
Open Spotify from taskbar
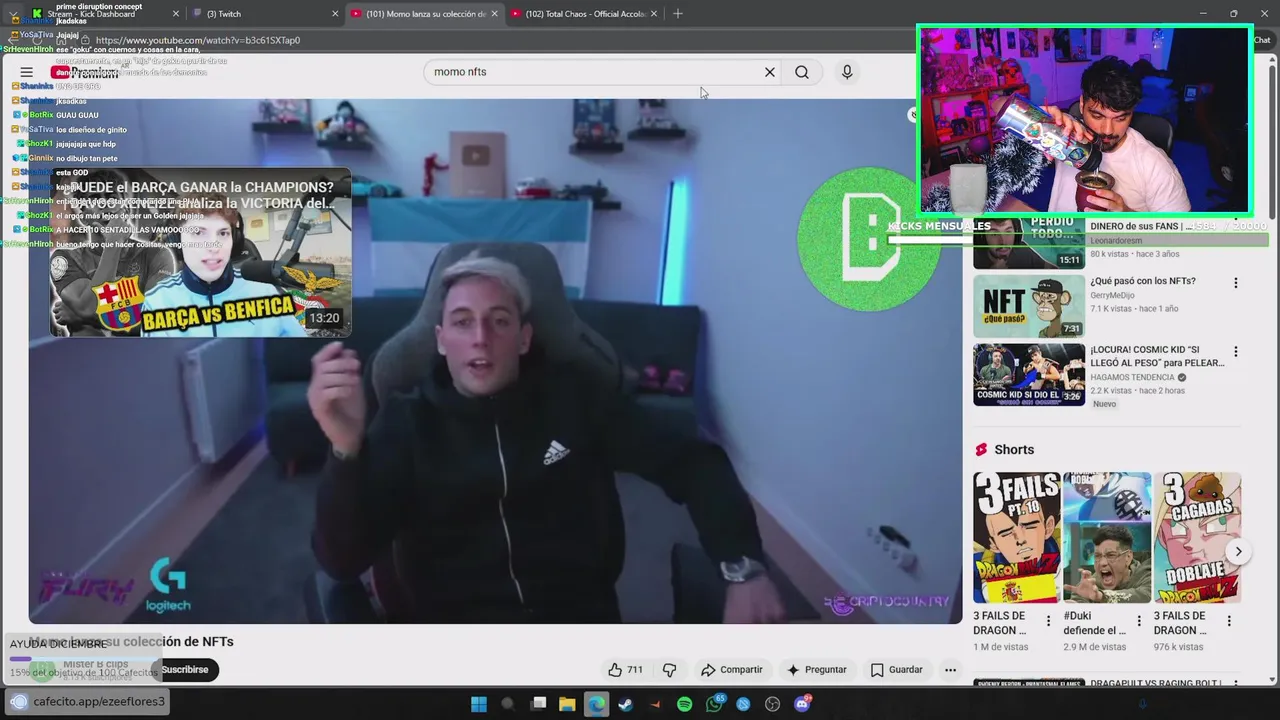pyautogui.click(x=684, y=704)
